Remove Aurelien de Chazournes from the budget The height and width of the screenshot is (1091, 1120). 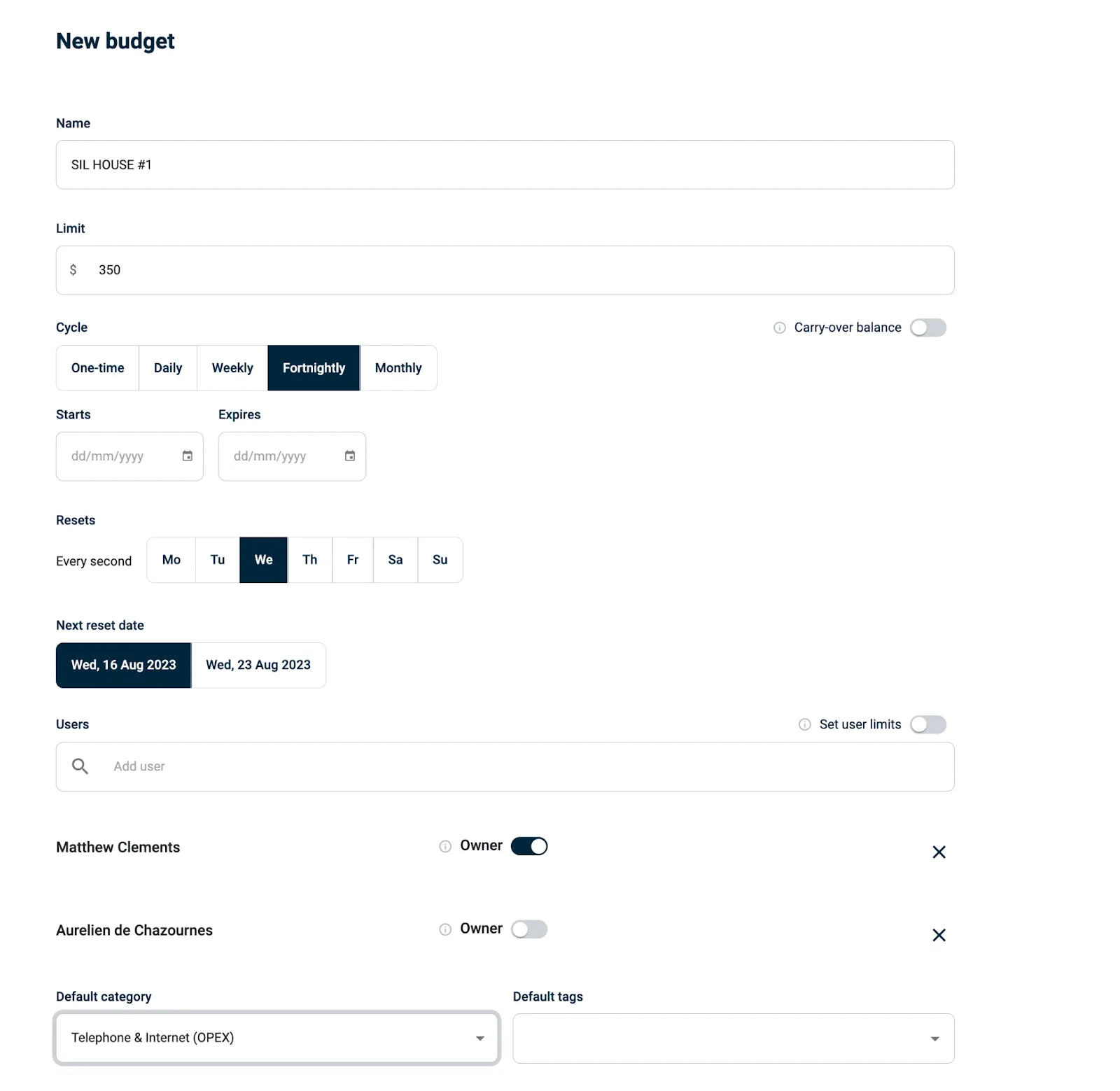(939, 935)
